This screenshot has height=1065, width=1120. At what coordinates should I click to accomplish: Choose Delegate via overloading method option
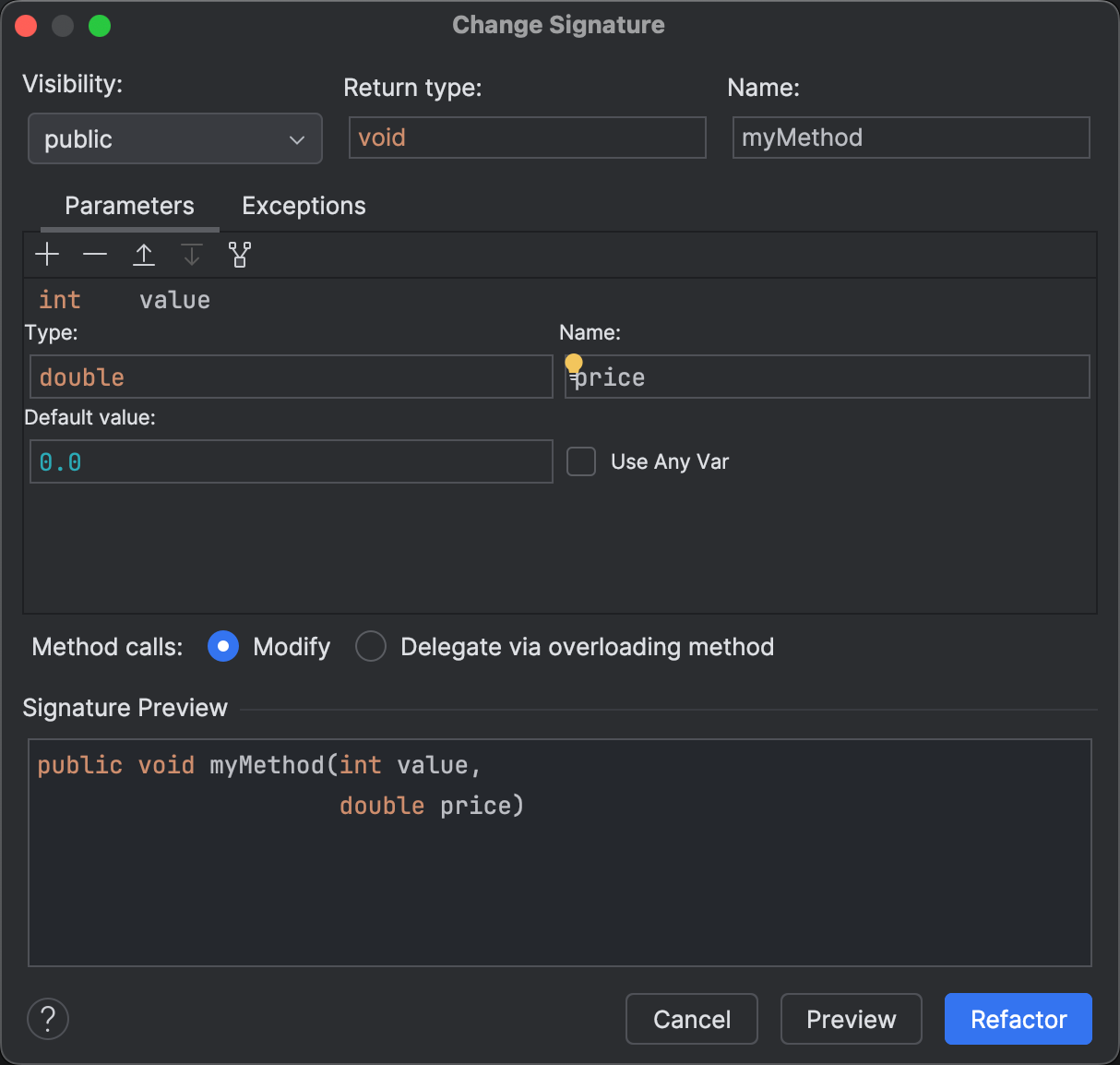point(370,646)
